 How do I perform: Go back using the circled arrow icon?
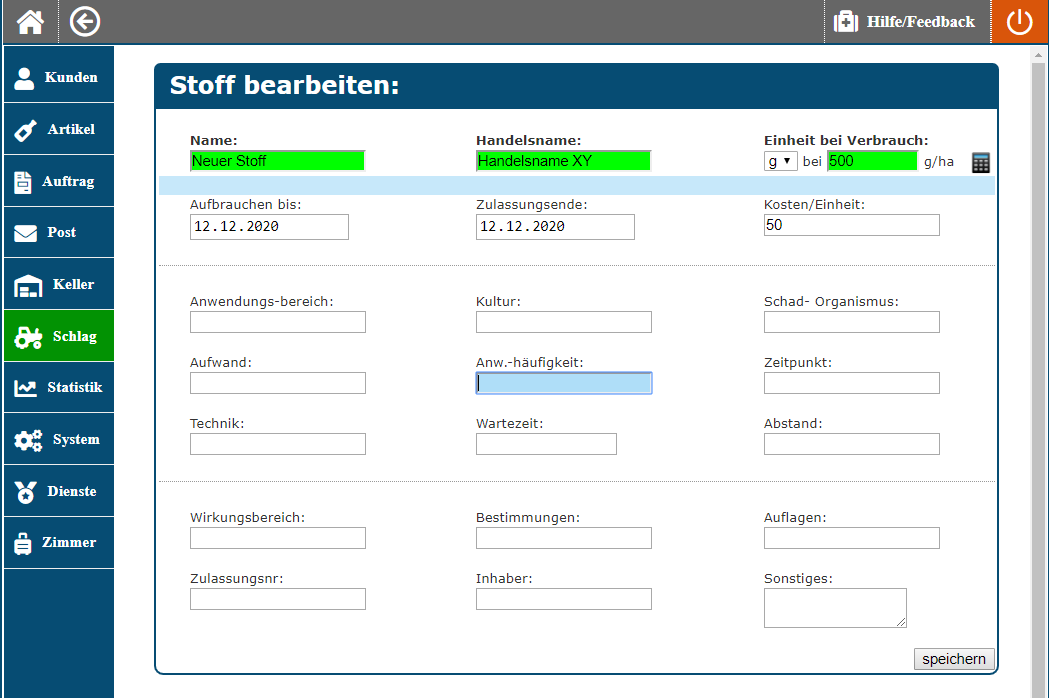coord(85,21)
